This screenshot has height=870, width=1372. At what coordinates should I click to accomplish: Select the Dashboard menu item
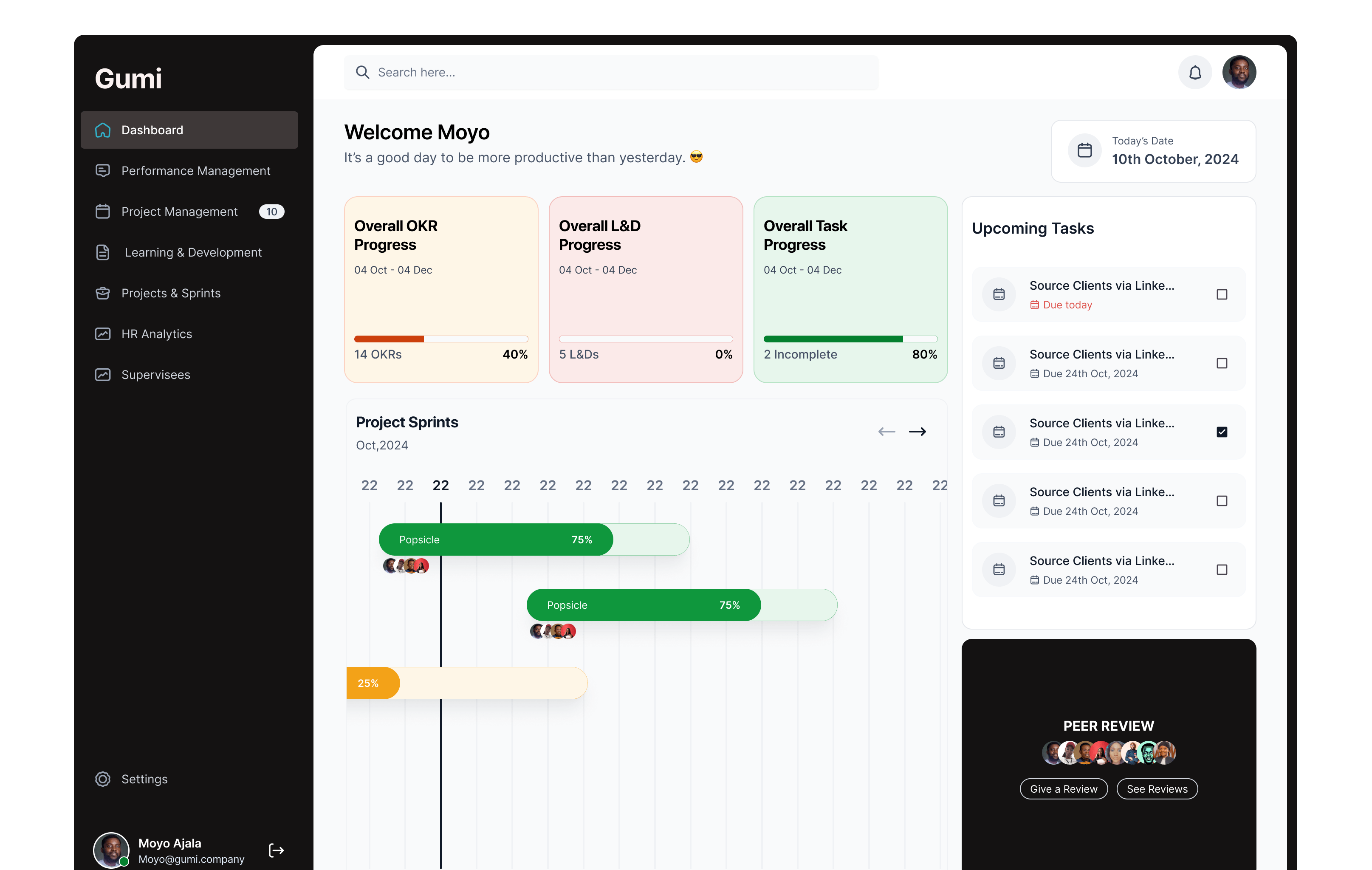click(152, 130)
